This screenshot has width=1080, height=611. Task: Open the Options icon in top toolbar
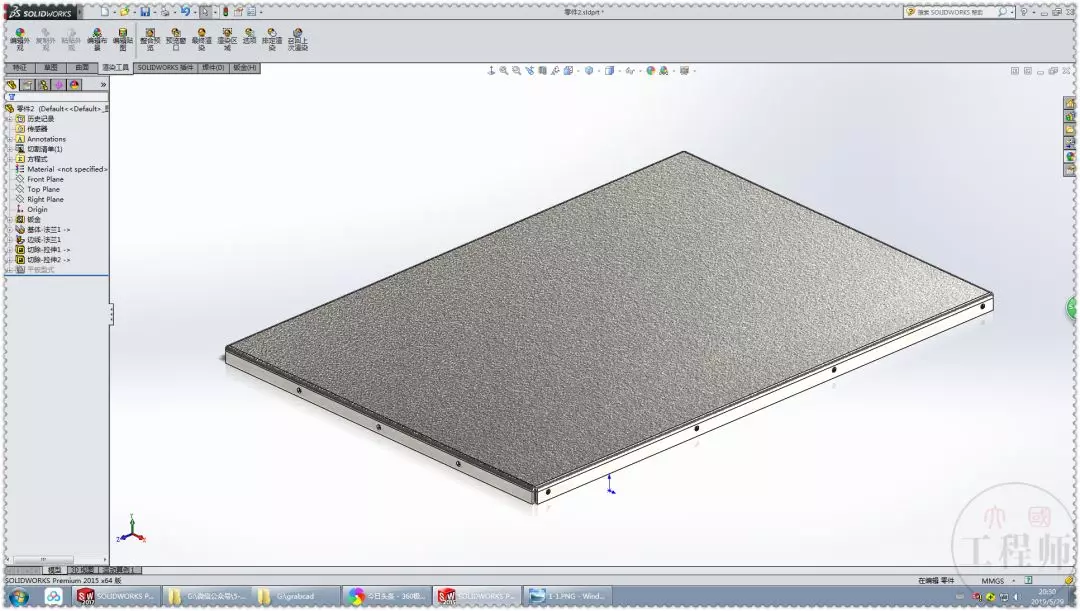point(251,12)
